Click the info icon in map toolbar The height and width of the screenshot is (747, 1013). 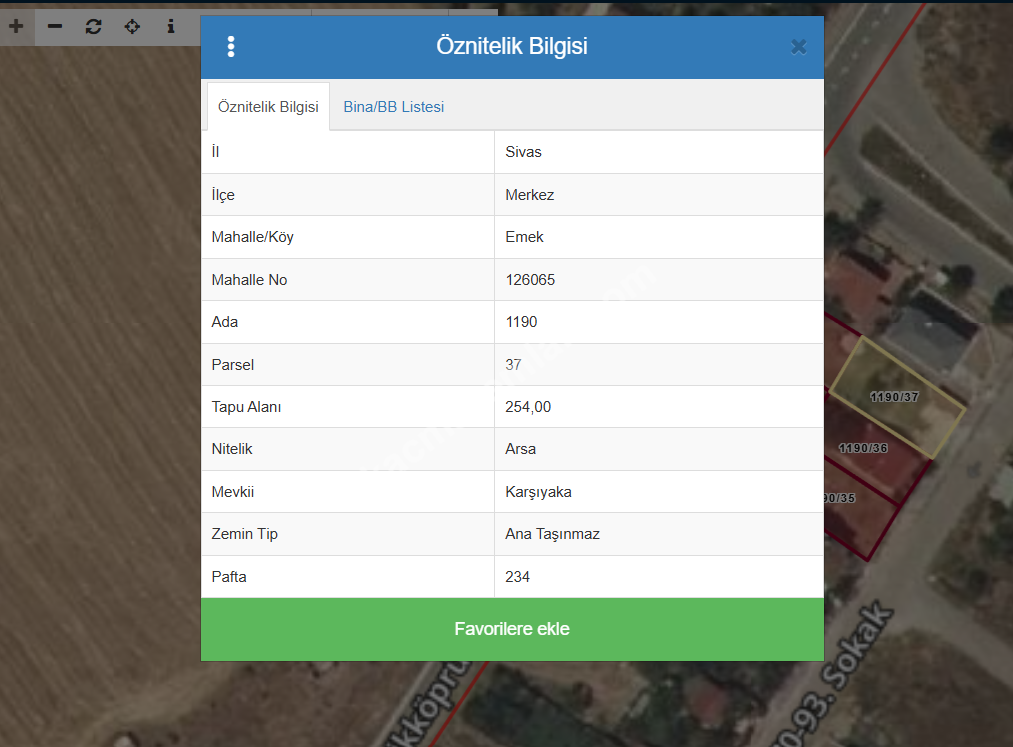pos(171,26)
